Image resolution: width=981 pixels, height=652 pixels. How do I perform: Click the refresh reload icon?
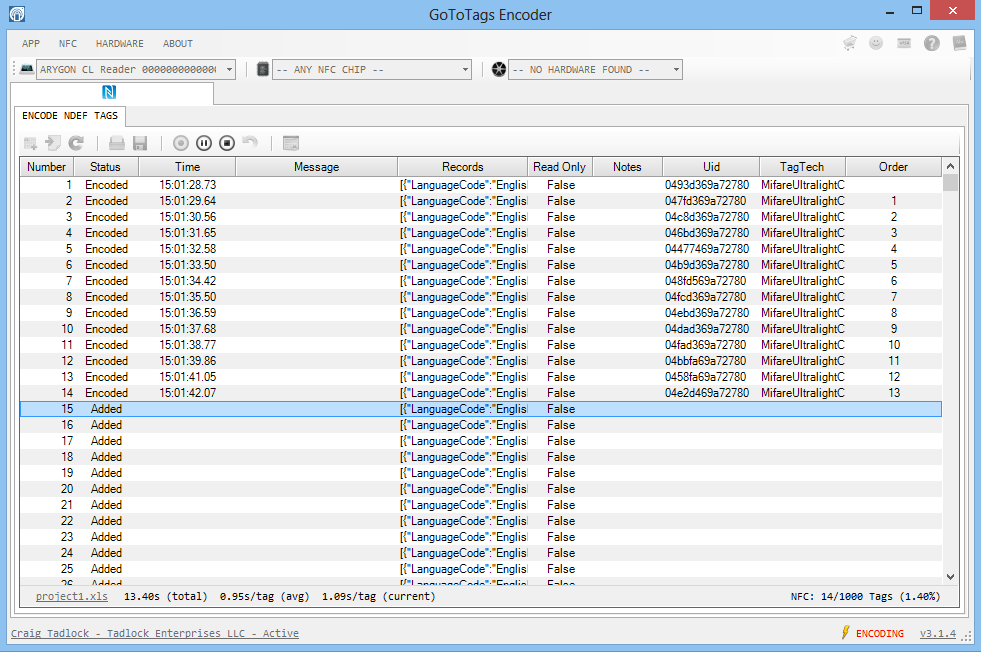(76, 143)
